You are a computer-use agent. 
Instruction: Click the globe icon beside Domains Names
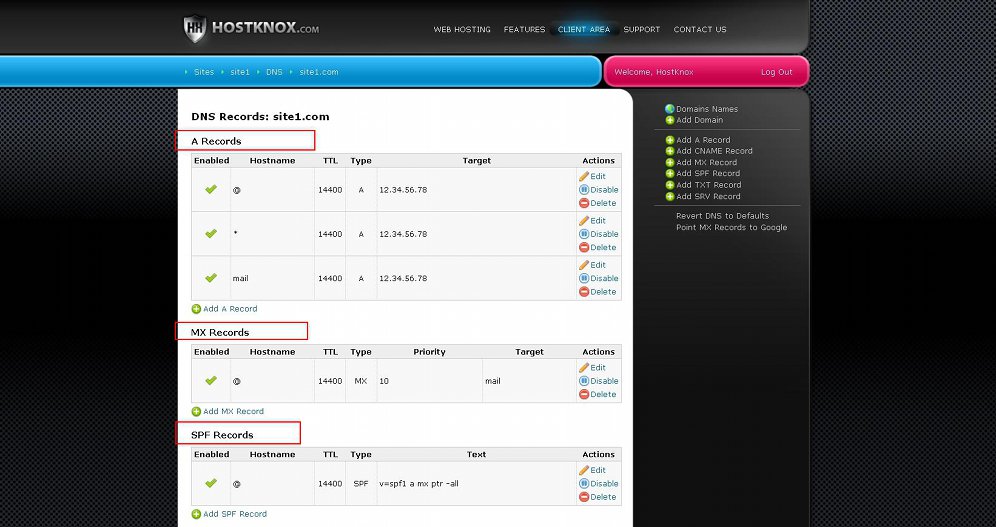(670, 109)
